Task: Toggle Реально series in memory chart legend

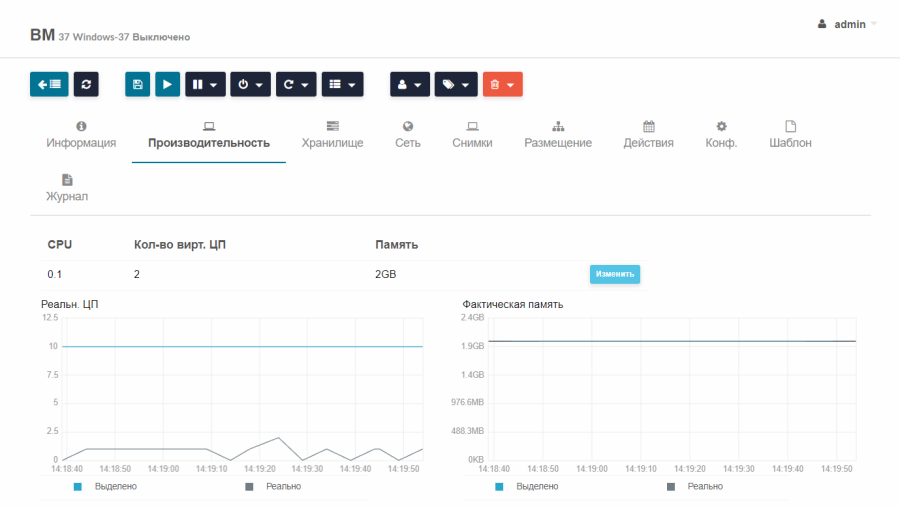Action: (695, 486)
